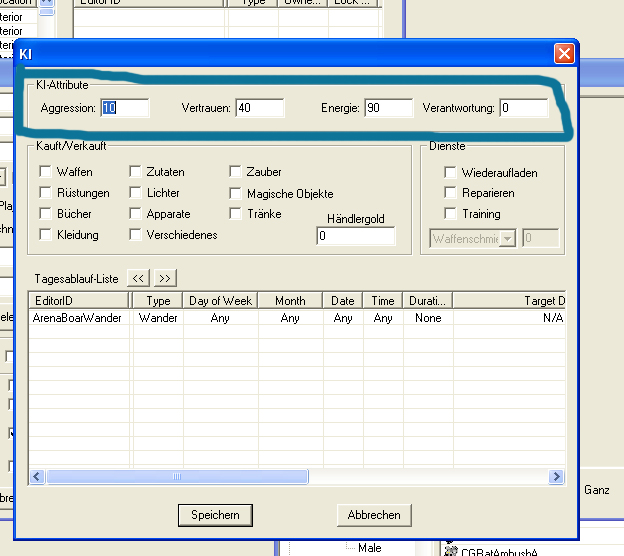Screen dimensions: 624x556
Task: Click the Aggression input field
Action: pos(124,108)
